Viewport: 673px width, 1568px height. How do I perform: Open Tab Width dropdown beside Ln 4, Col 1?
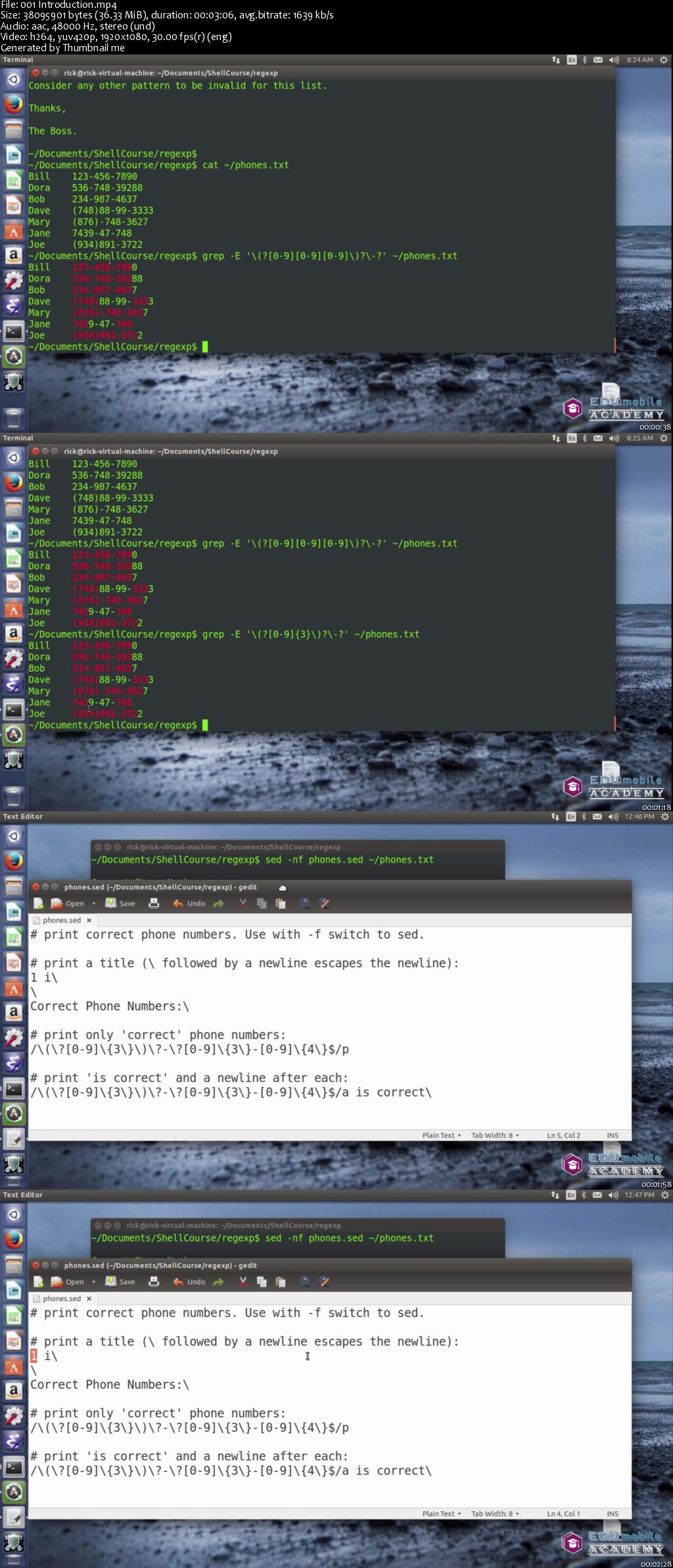pos(495,1513)
